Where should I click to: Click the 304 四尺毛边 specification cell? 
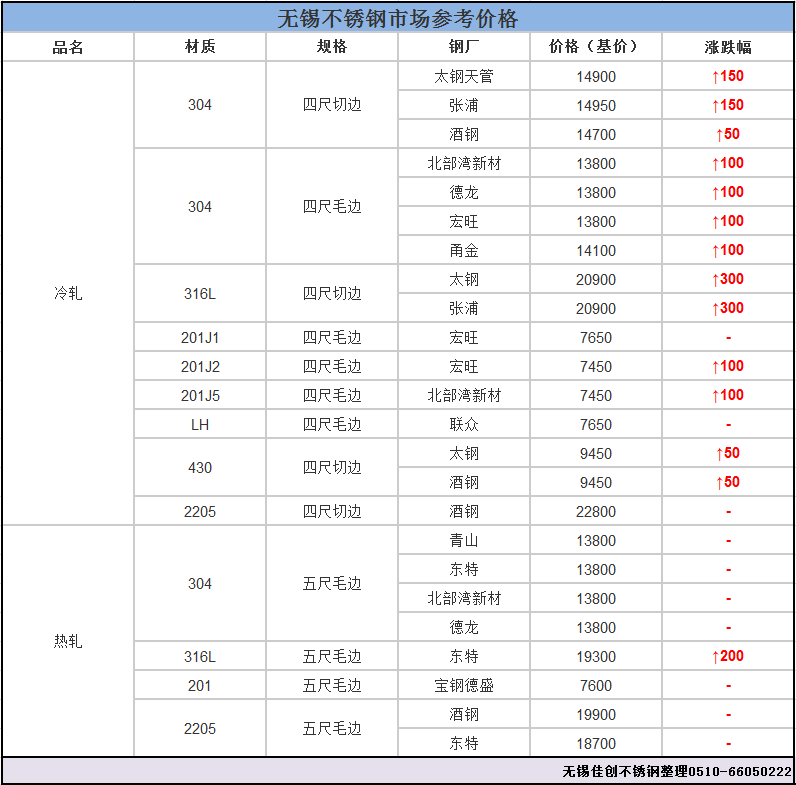click(x=332, y=207)
